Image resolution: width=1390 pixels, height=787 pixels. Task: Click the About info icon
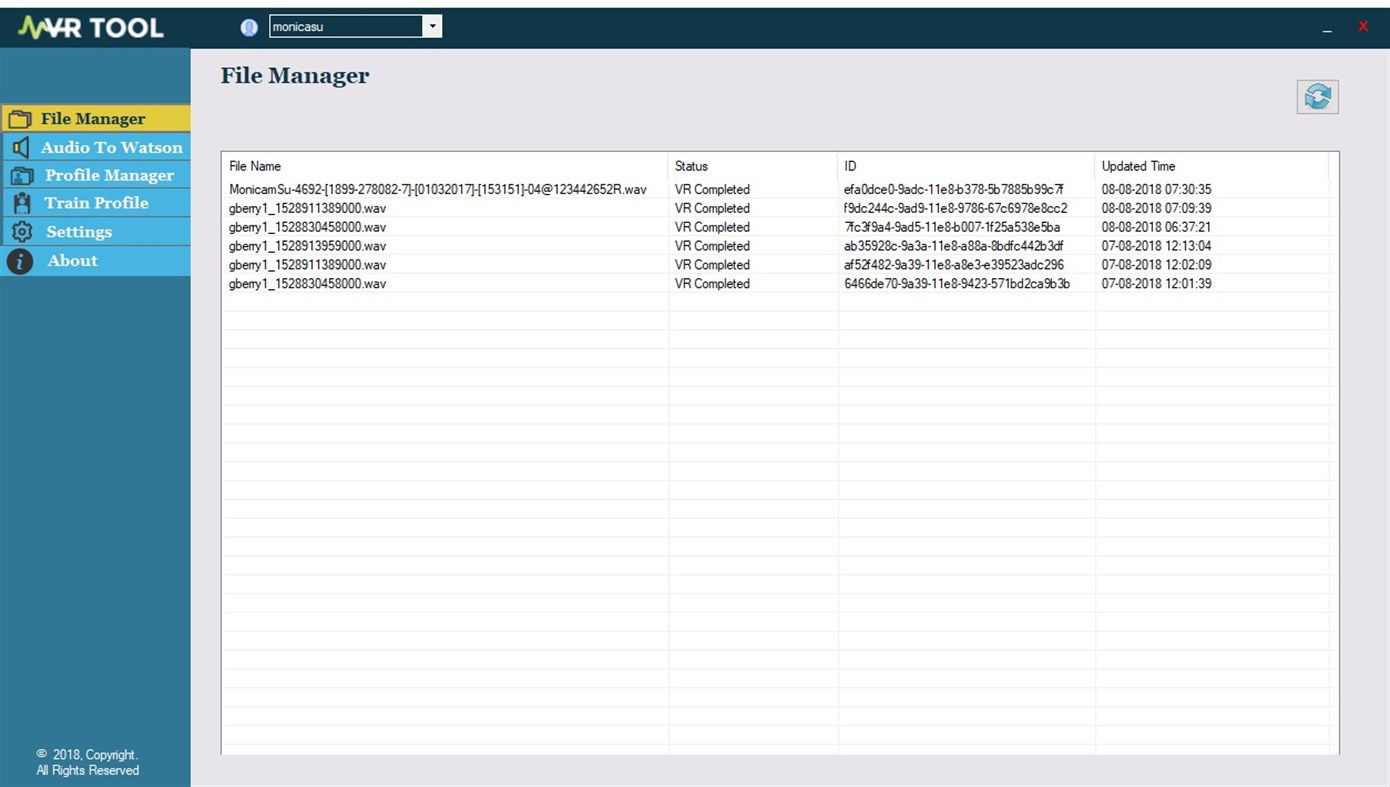point(20,260)
